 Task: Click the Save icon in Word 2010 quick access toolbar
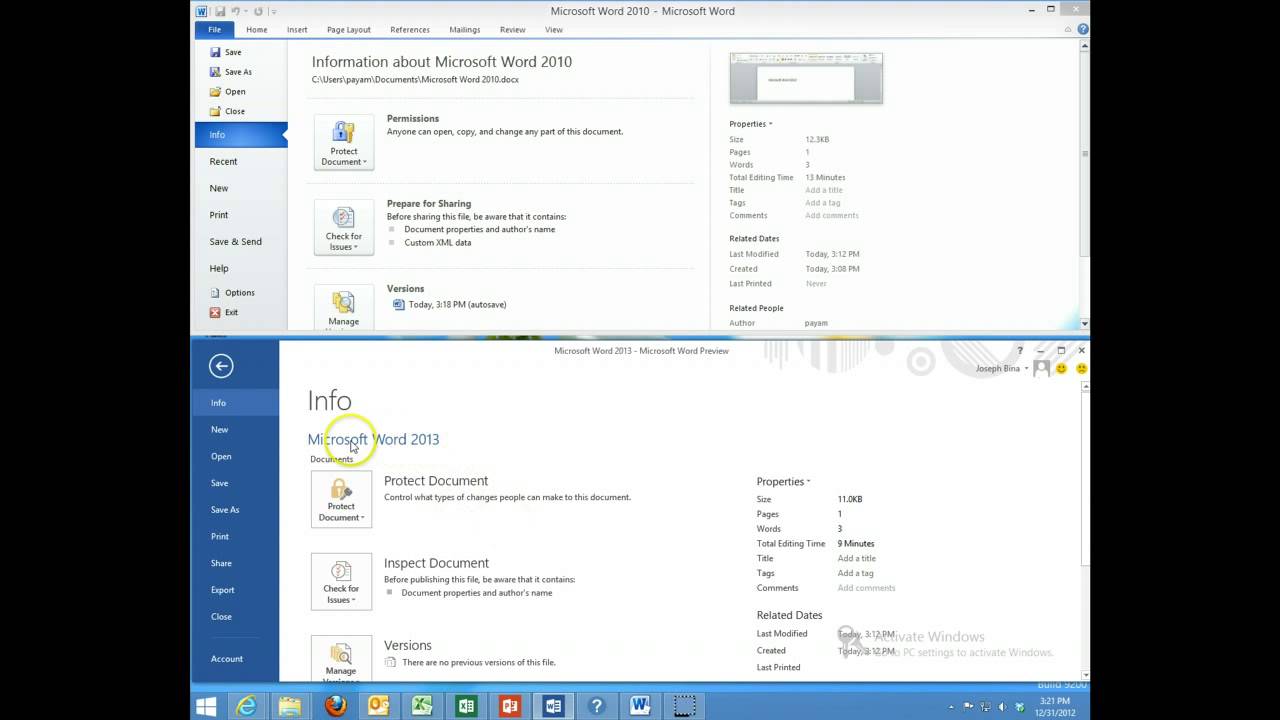click(220, 11)
